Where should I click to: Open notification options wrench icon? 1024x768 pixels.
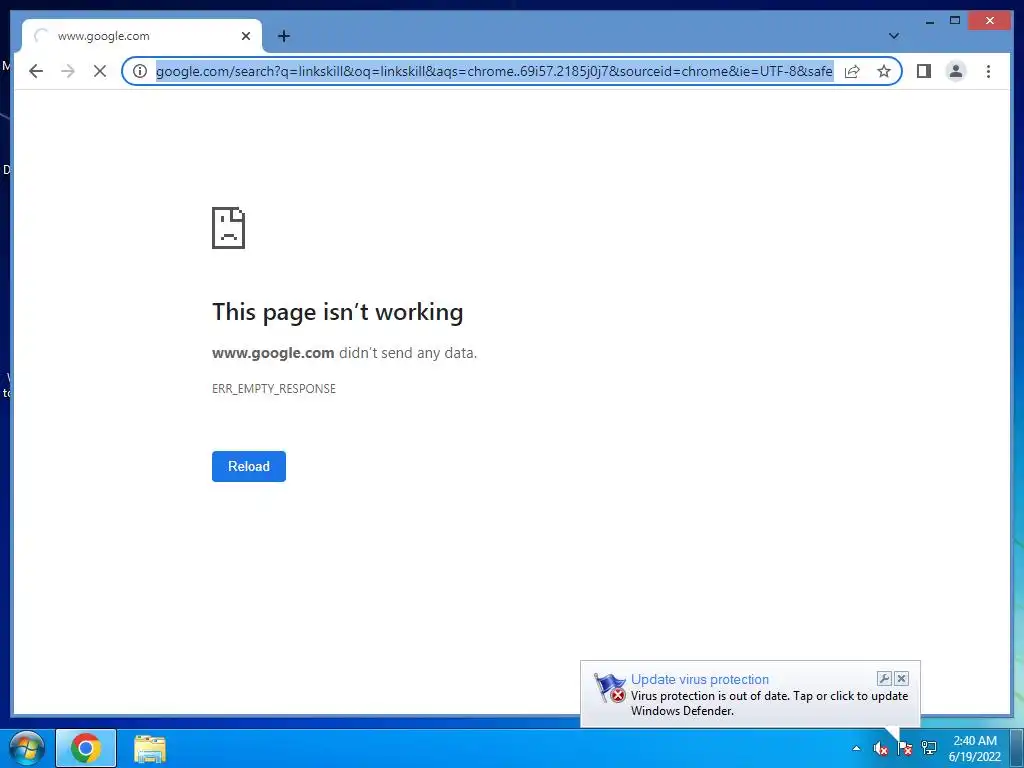tap(884, 679)
